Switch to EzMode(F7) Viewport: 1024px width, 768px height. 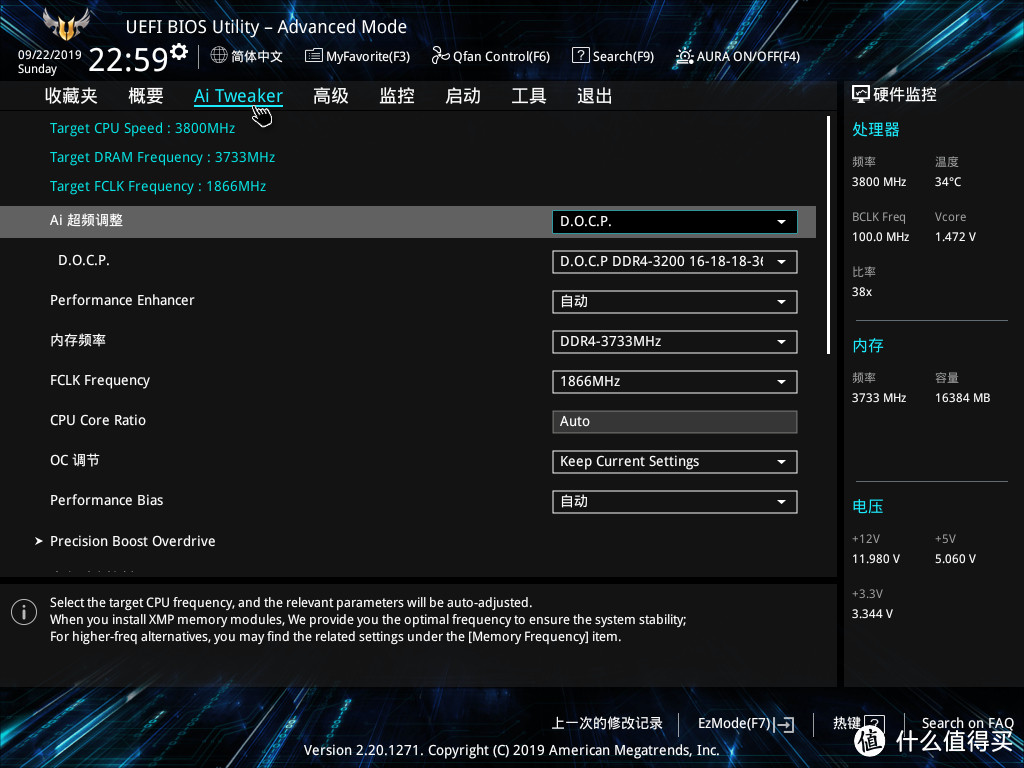coord(746,724)
